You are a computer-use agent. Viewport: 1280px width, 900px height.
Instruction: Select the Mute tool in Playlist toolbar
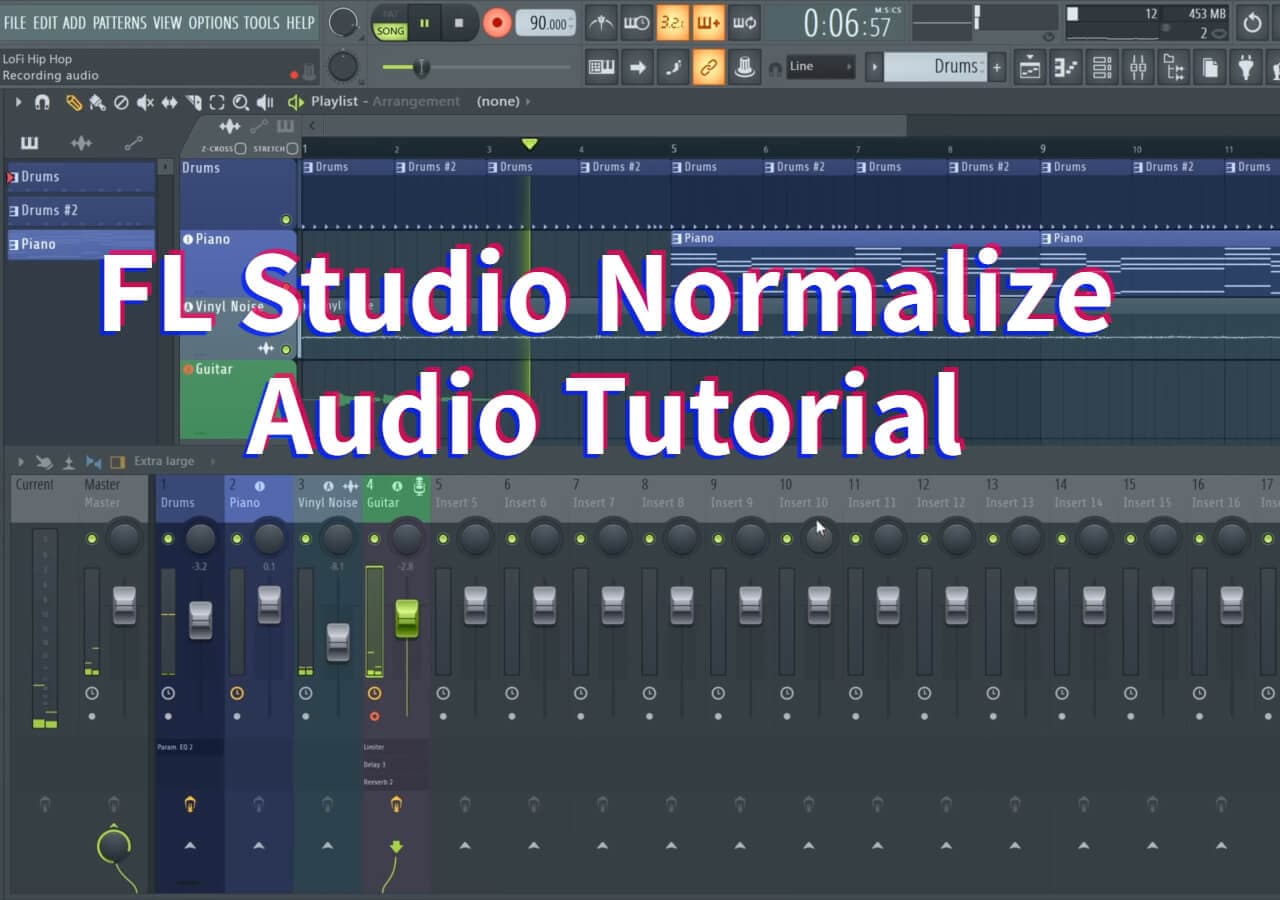[x=145, y=102]
